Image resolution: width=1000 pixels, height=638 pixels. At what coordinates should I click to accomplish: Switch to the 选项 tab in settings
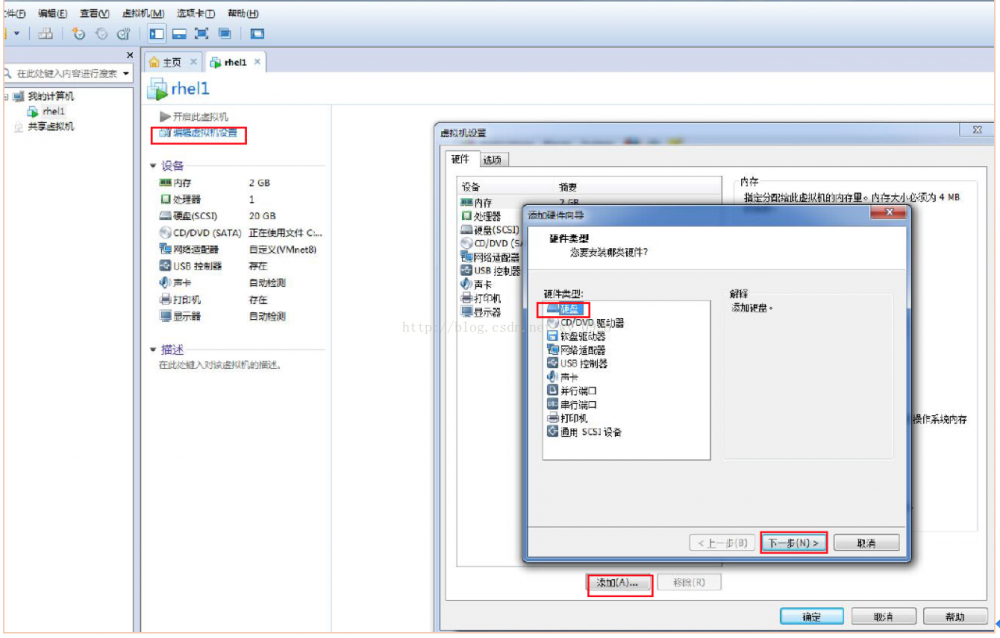(490, 158)
